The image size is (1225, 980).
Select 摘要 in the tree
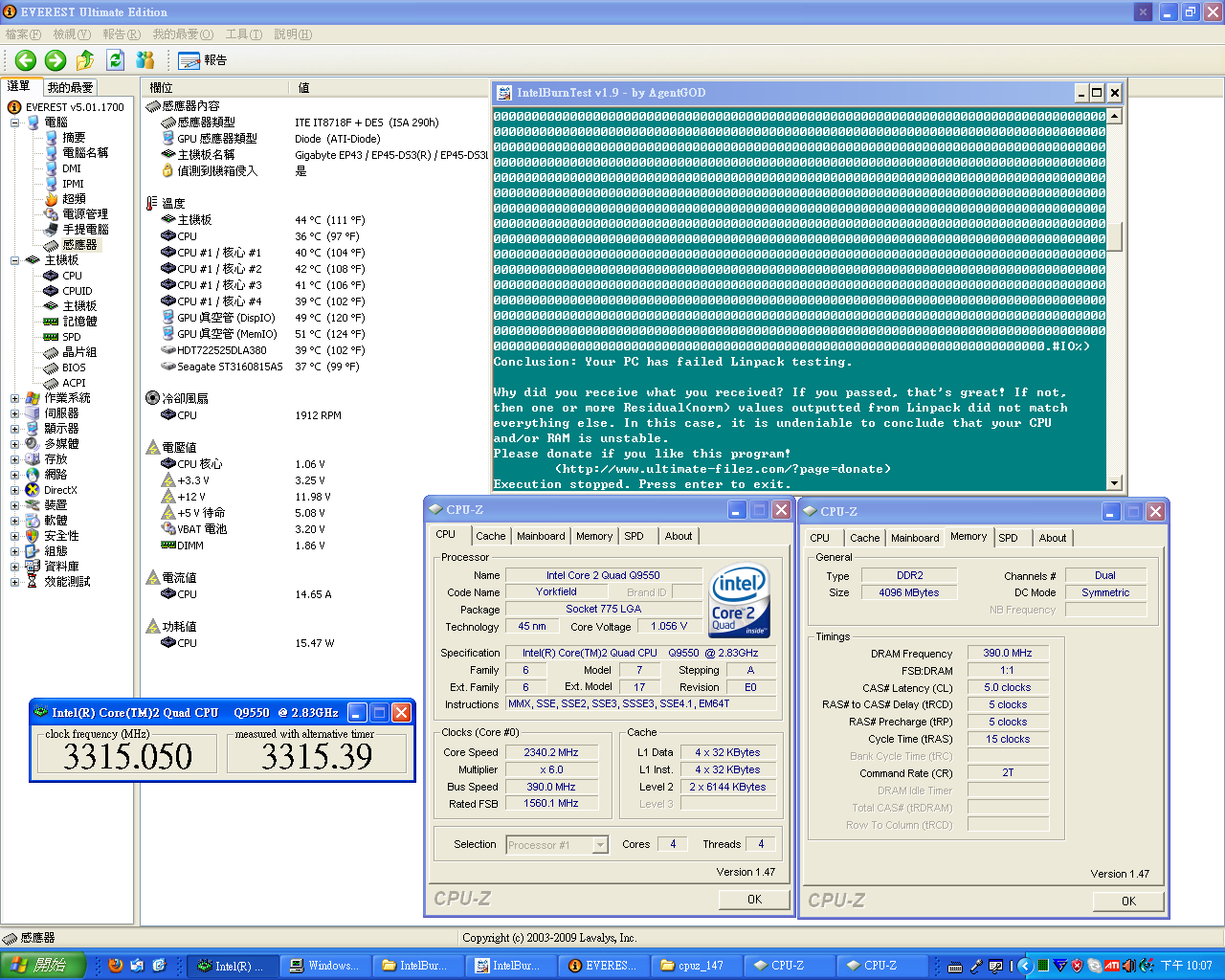pyautogui.click(x=74, y=138)
